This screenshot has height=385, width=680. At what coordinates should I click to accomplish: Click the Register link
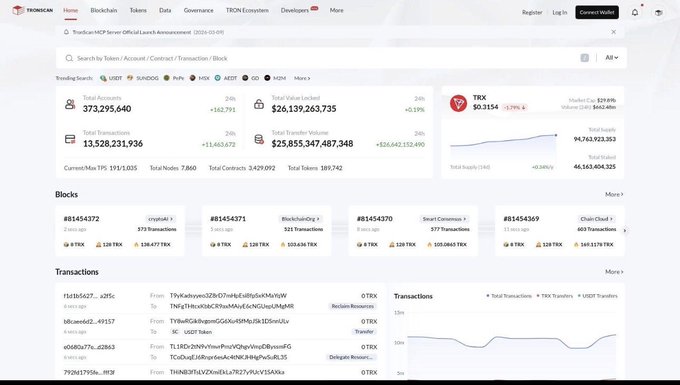coord(532,12)
